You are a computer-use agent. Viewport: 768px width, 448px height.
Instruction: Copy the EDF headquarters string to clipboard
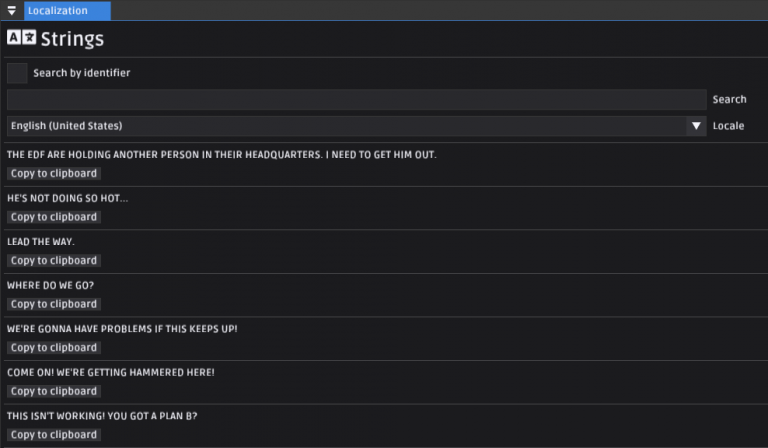(x=54, y=173)
